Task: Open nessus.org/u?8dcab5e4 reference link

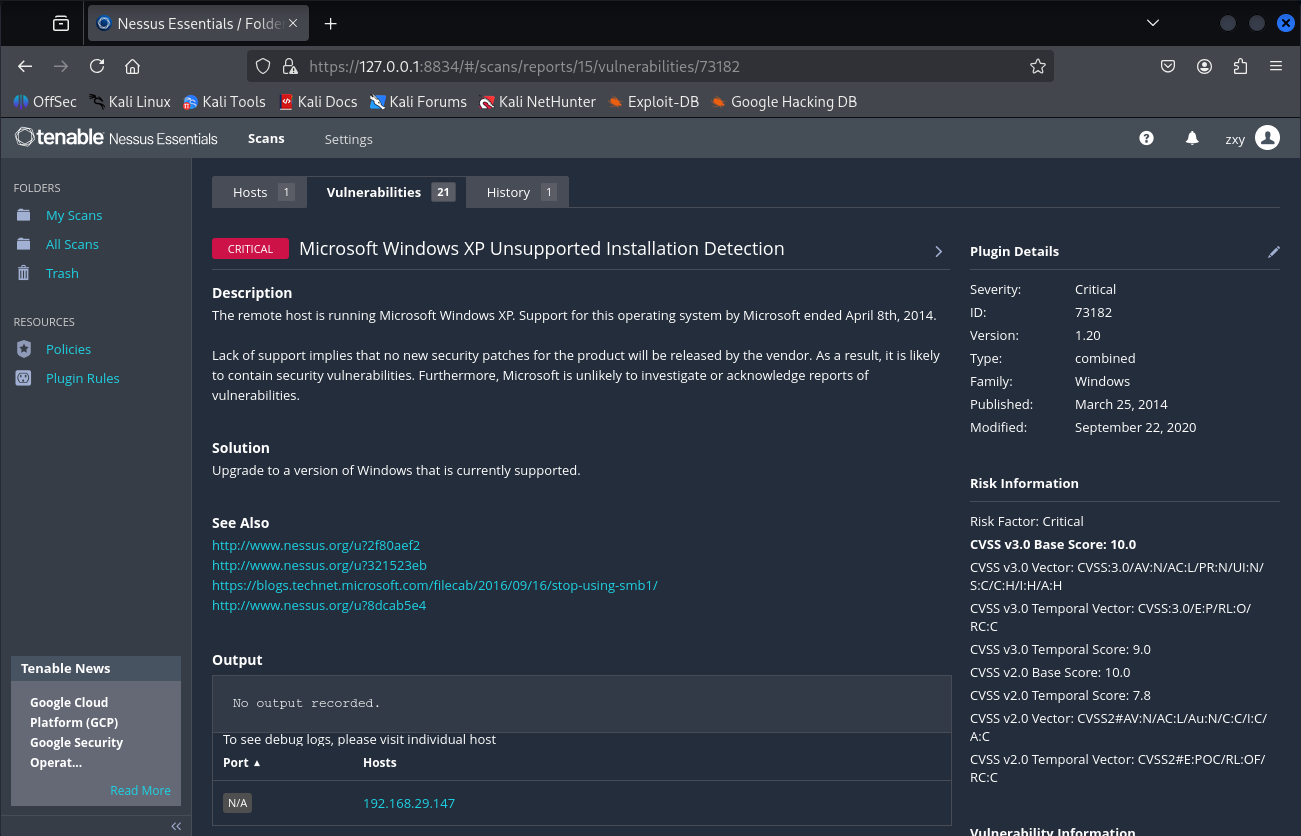Action: (x=319, y=605)
